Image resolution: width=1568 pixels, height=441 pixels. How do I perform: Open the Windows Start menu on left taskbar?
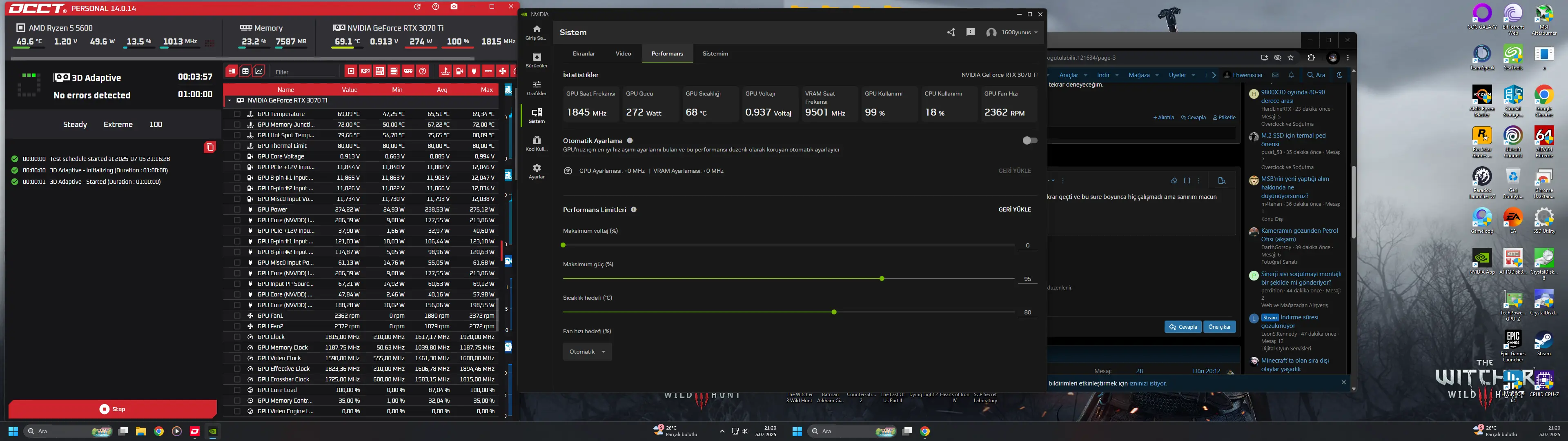coord(13,431)
